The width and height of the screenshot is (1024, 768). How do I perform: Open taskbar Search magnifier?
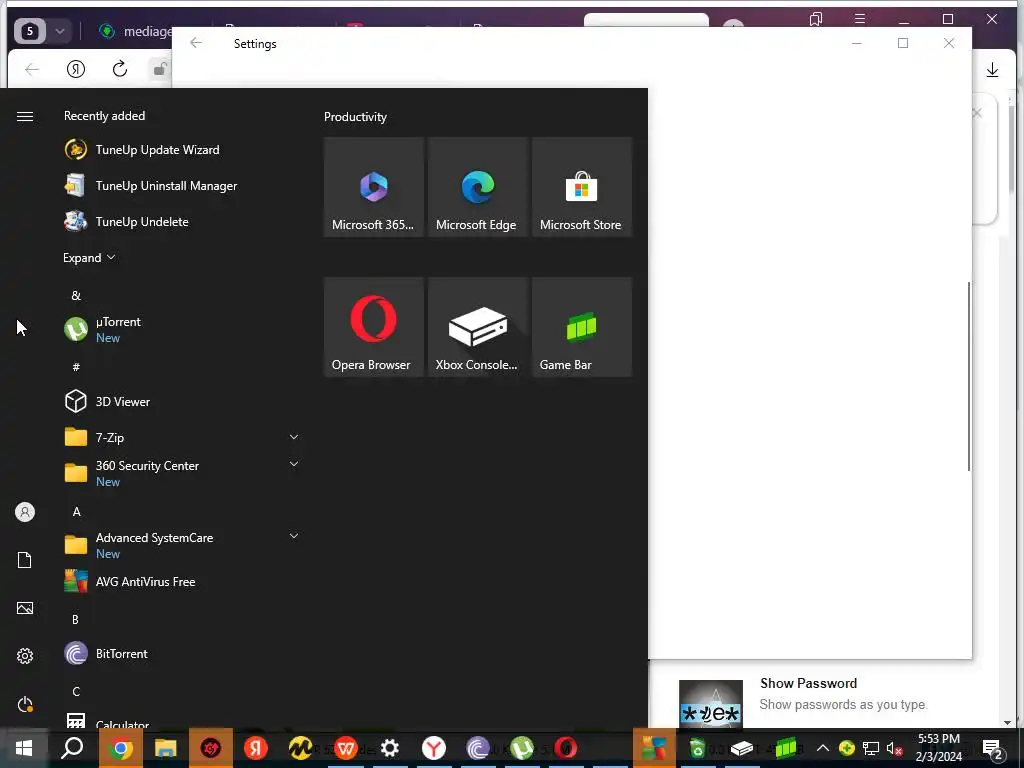(72, 748)
